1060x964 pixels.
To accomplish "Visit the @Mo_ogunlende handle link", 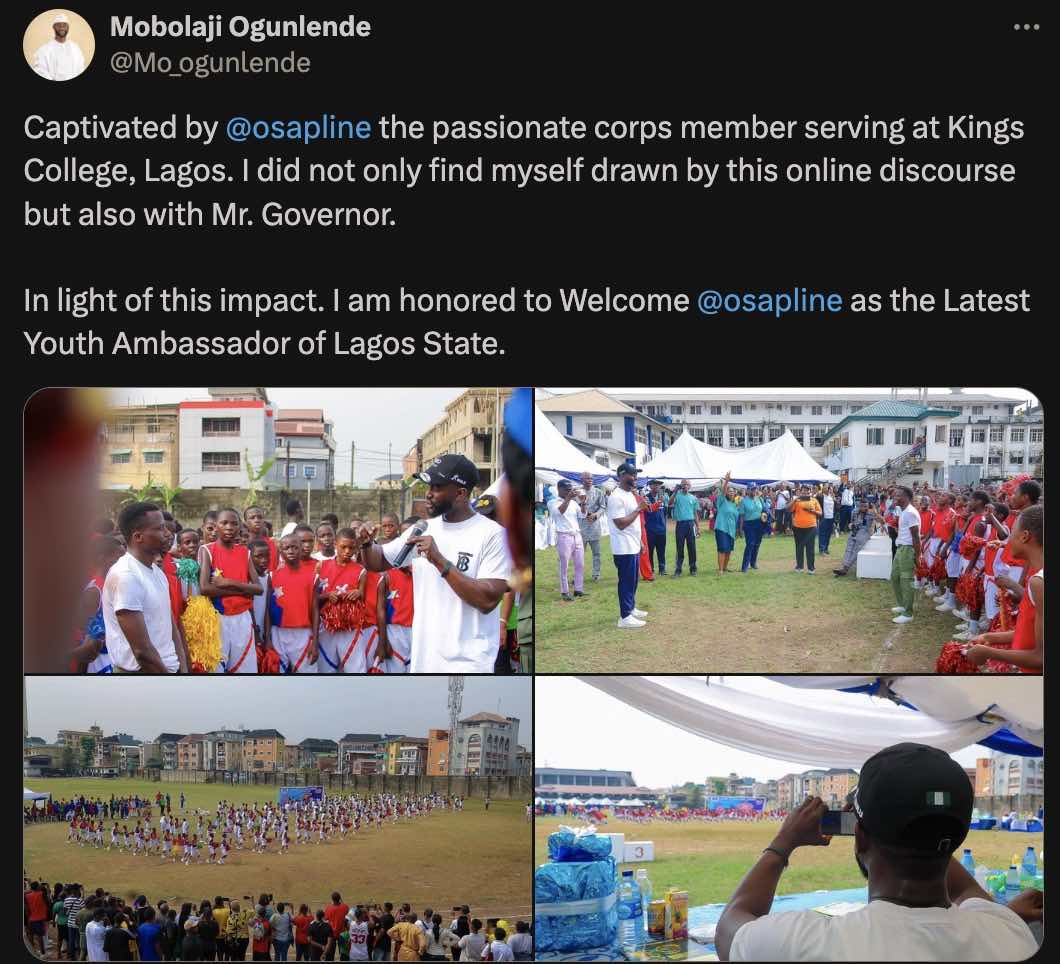I will pos(210,63).
